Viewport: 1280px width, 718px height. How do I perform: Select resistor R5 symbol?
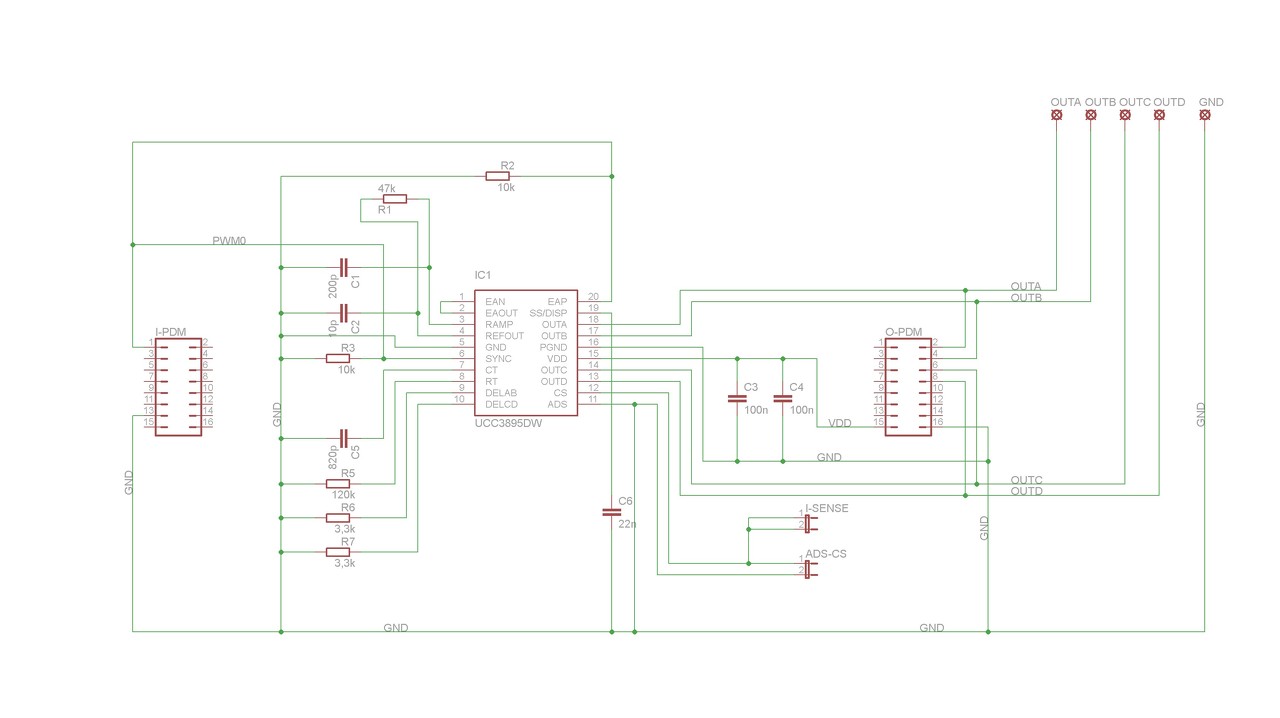[338, 483]
